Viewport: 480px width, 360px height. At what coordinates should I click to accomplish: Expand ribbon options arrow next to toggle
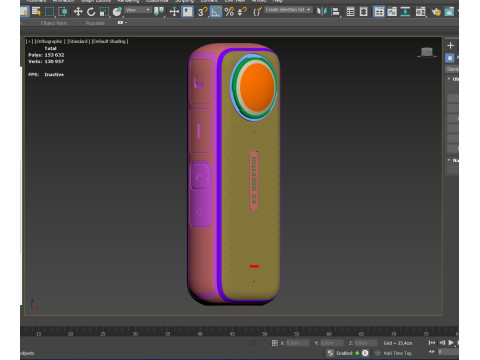point(126,22)
